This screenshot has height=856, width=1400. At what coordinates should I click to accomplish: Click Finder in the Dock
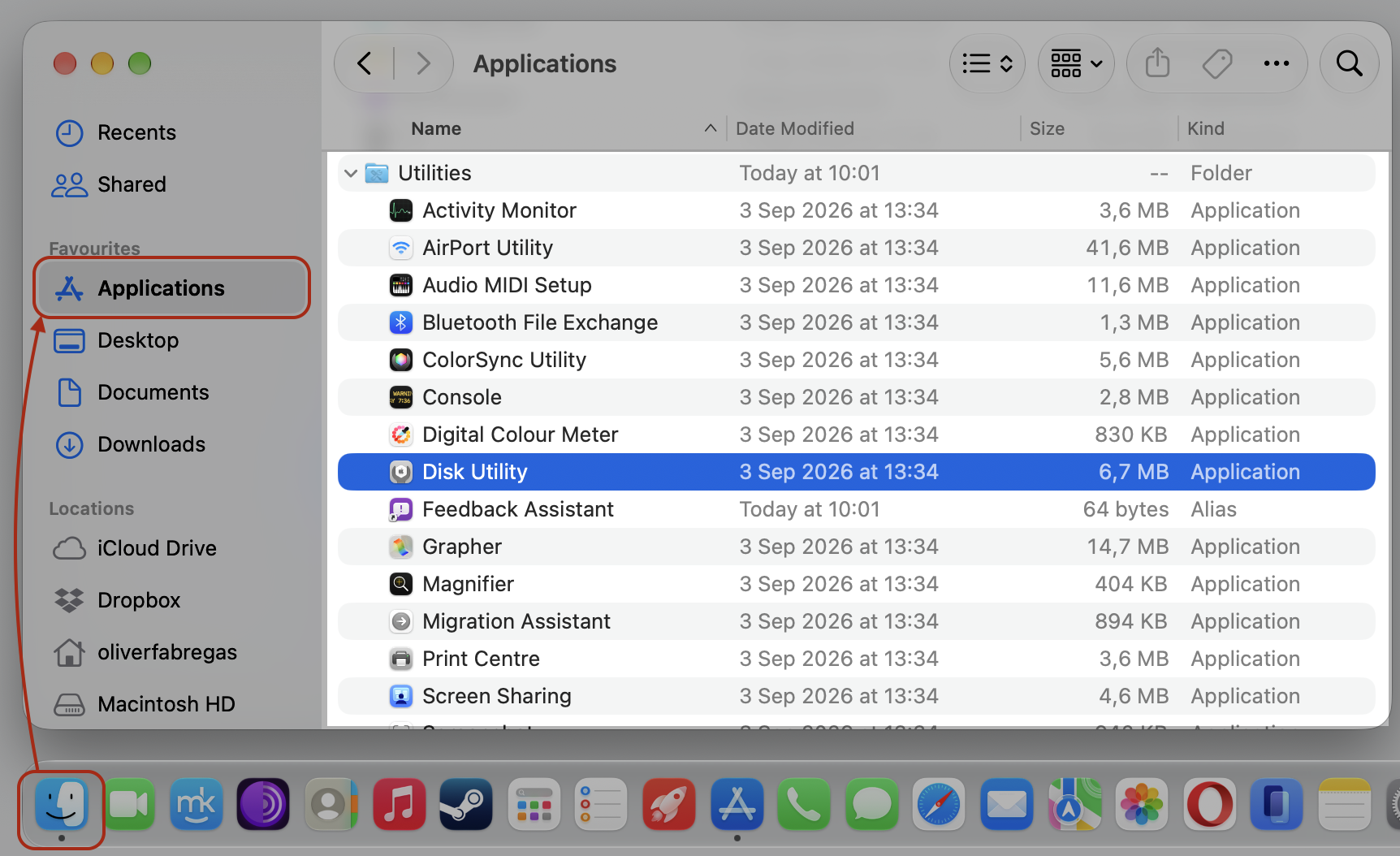coord(62,804)
